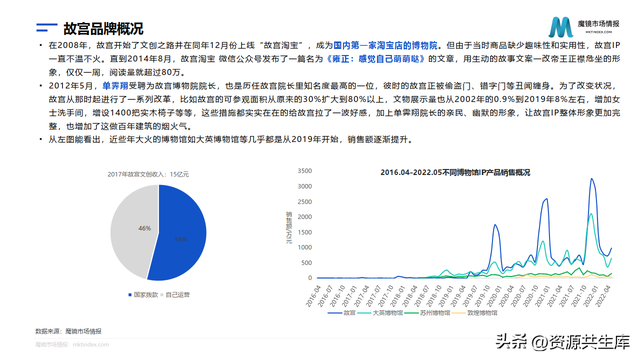
Task: Click the slide title 故宫品牌概况
Action: (x=103, y=29)
